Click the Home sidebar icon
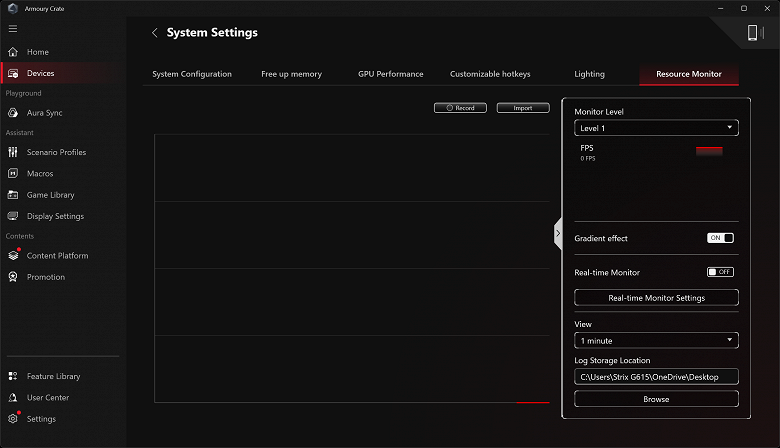Viewport: 780px width, 448px height. click(13, 52)
